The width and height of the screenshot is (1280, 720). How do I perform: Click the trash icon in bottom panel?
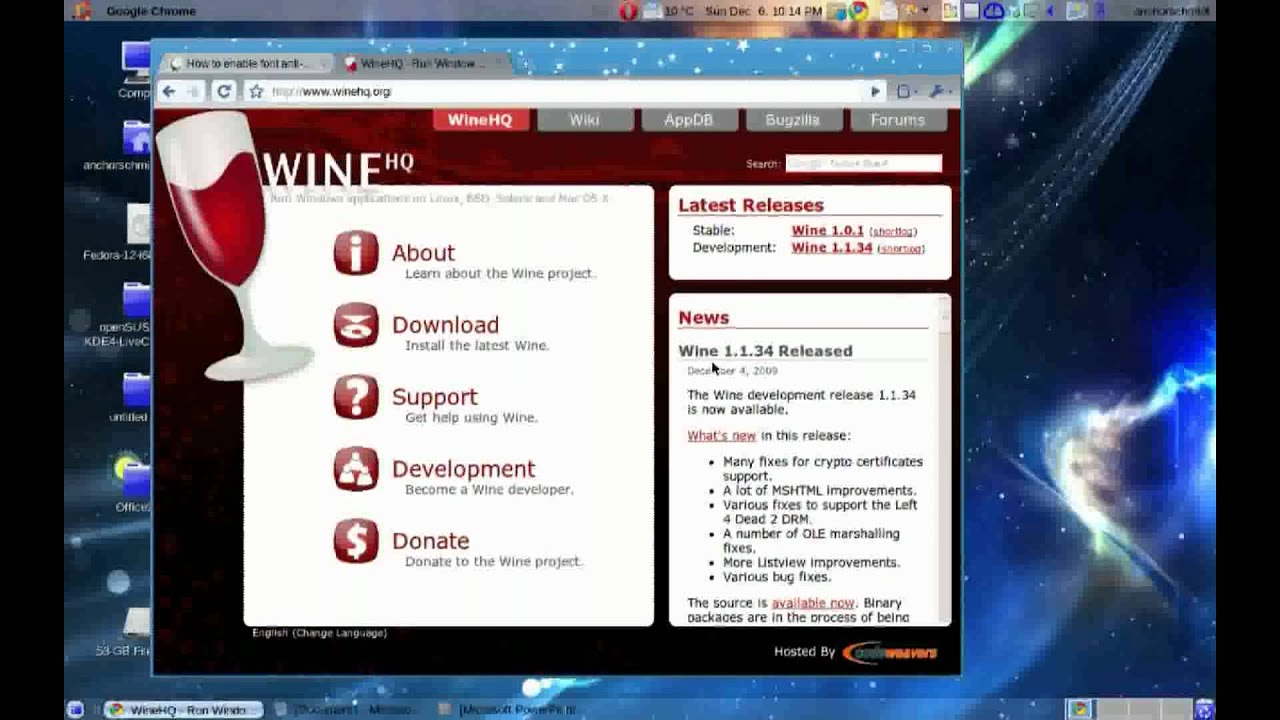coord(1204,709)
